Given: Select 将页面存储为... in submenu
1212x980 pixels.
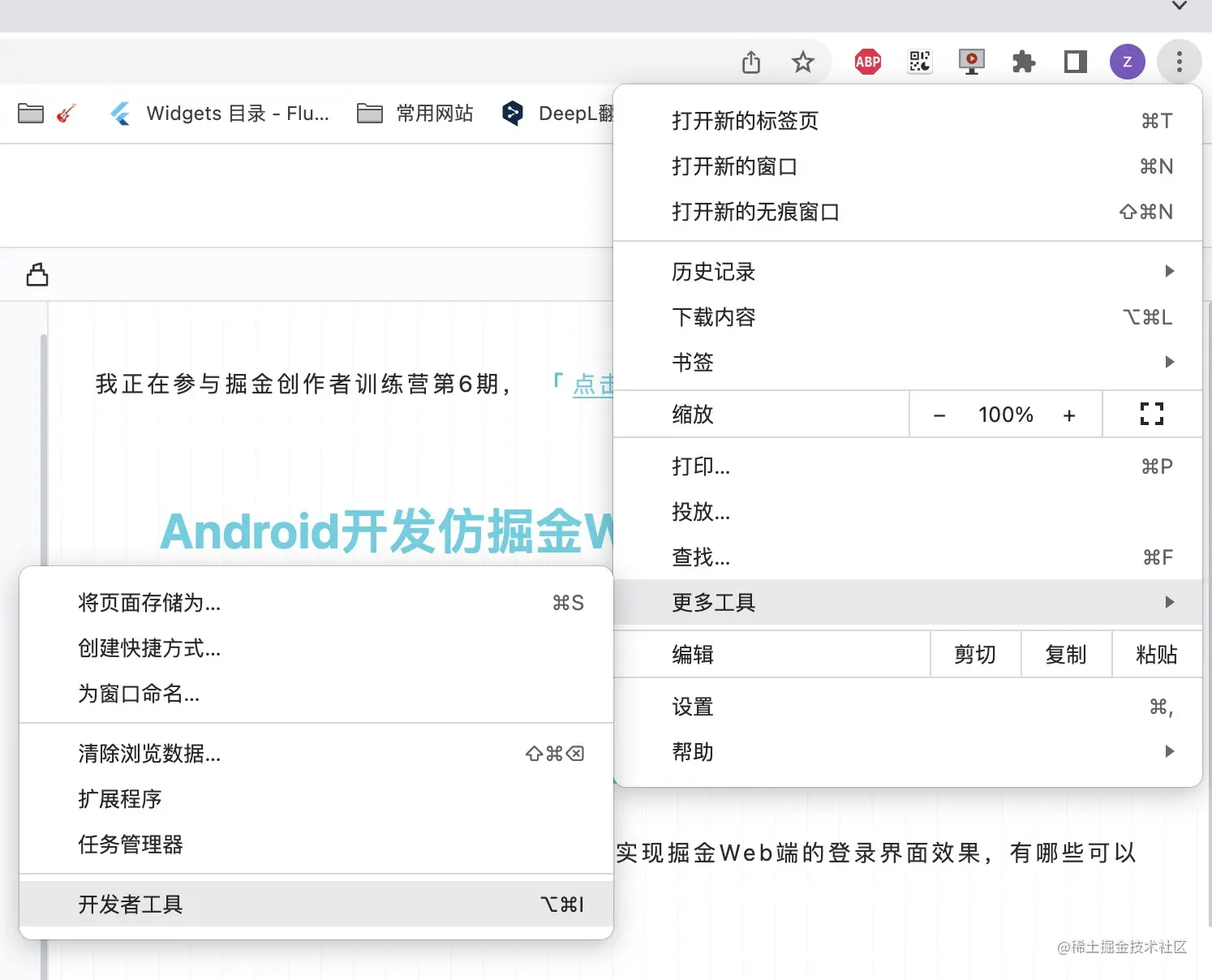Looking at the screenshot, I should (x=316, y=603).
